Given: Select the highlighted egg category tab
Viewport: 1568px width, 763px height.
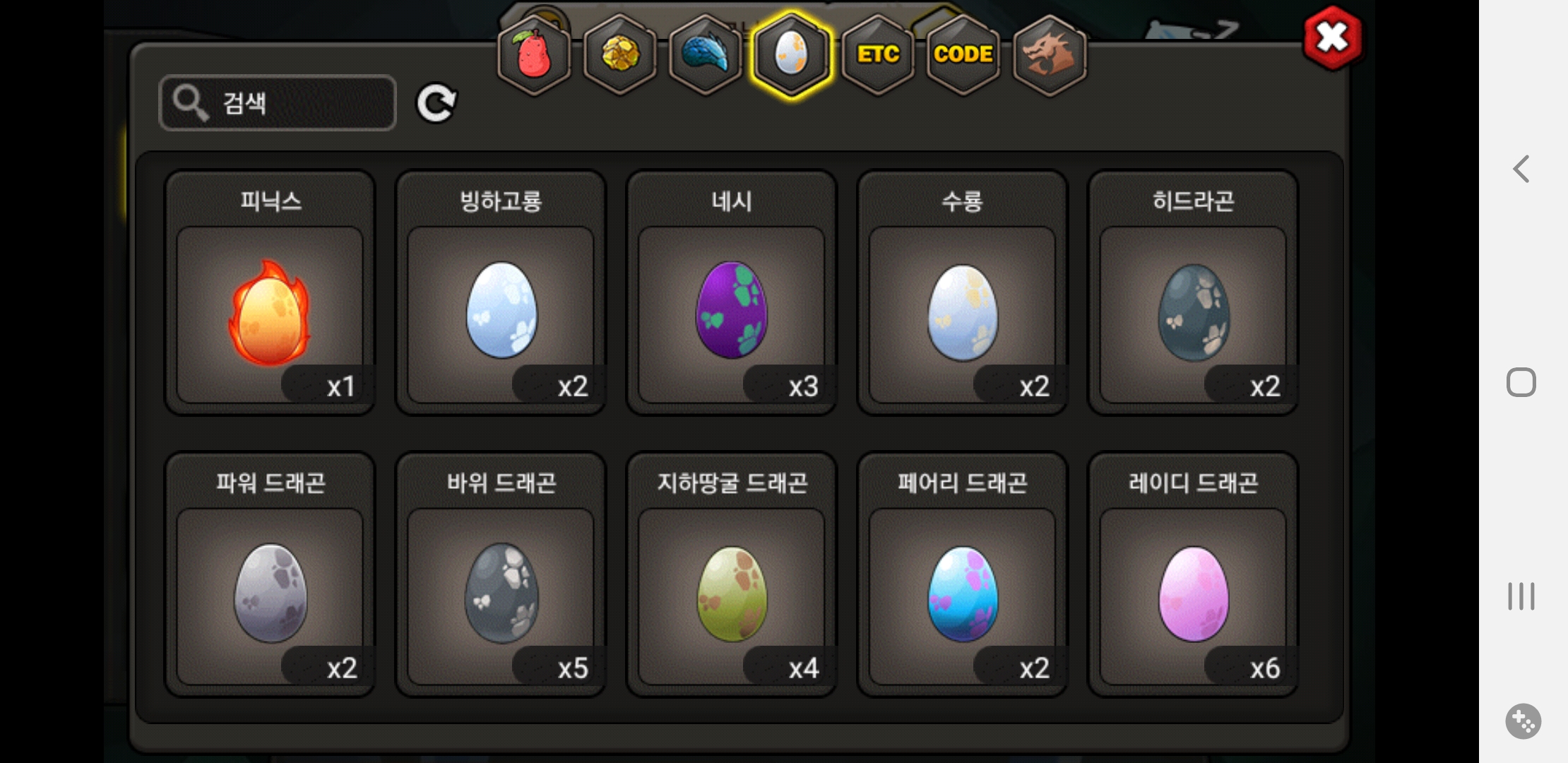Looking at the screenshot, I should [791, 54].
